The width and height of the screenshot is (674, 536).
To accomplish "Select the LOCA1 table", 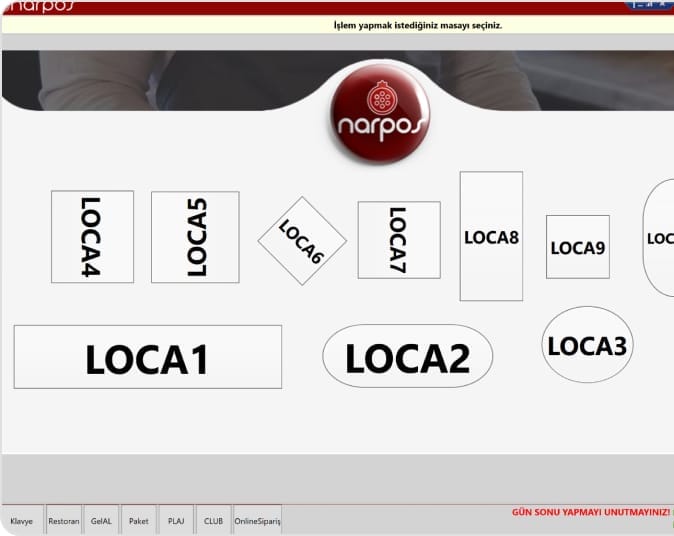I will [147, 357].
